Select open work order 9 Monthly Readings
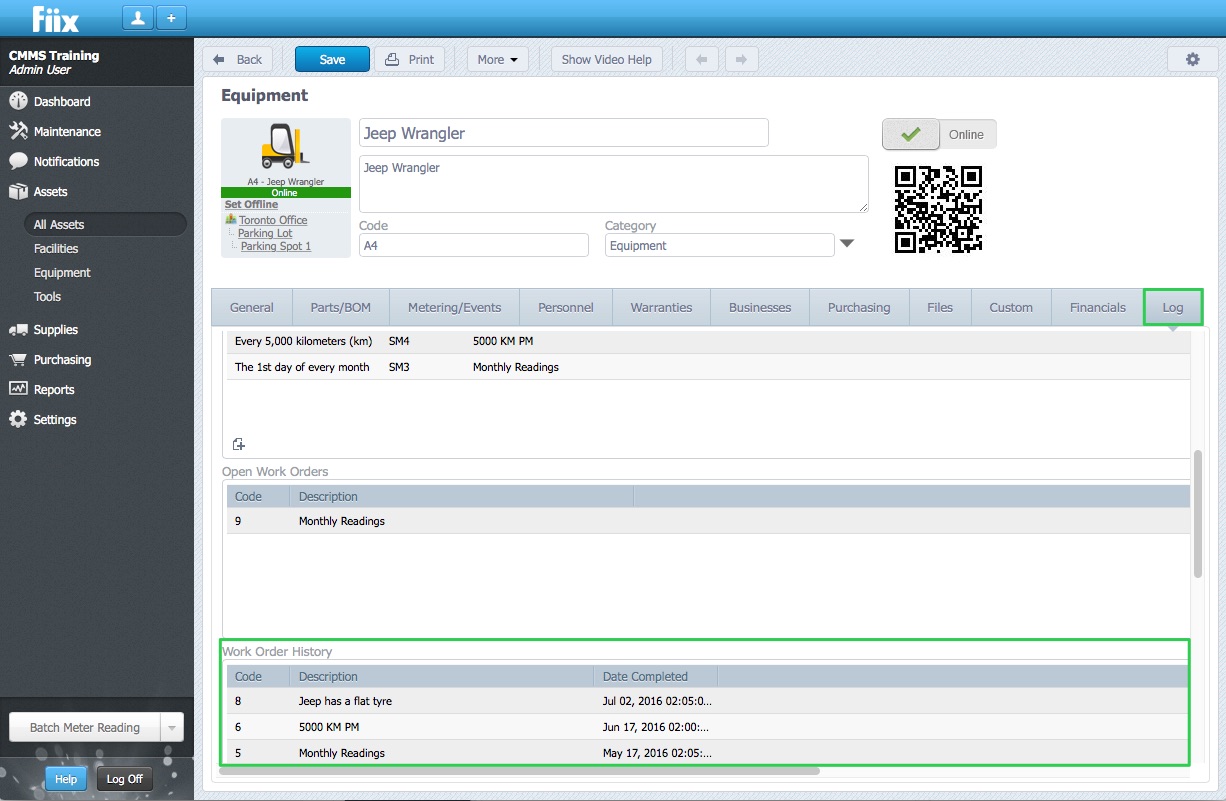The width and height of the screenshot is (1226, 801). 708,521
